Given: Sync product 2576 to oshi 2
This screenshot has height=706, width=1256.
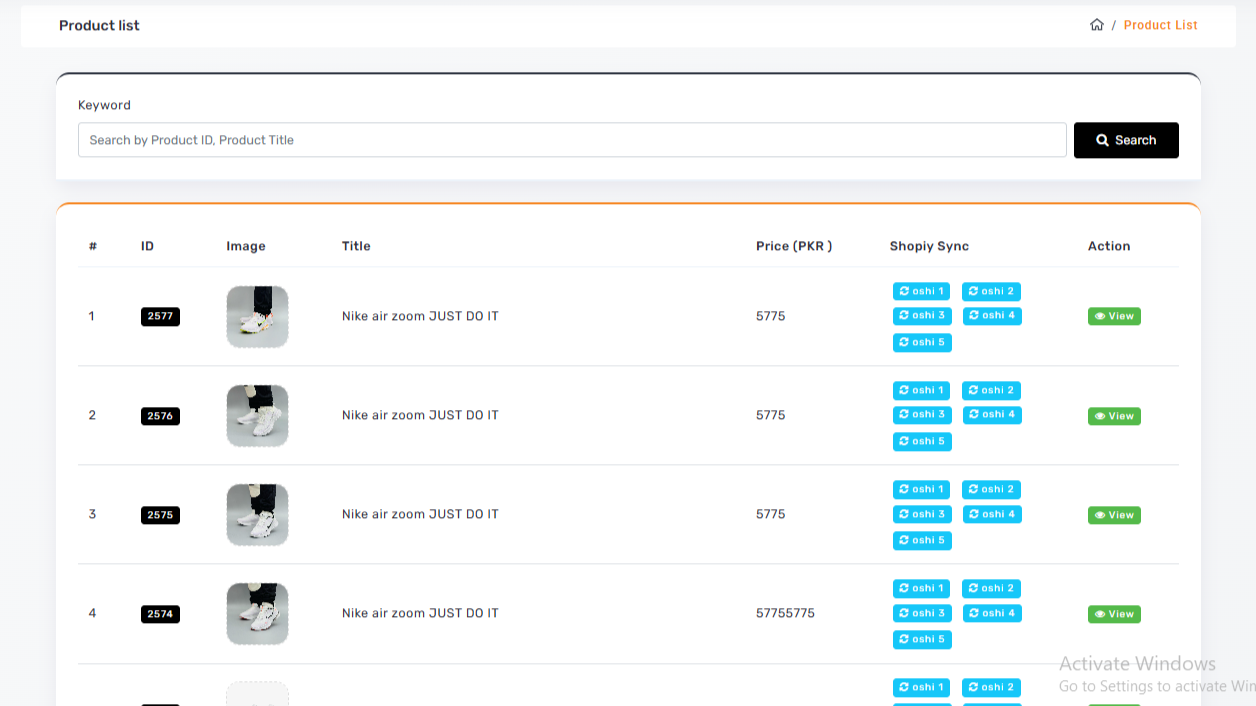Looking at the screenshot, I should pyautogui.click(x=991, y=390).
